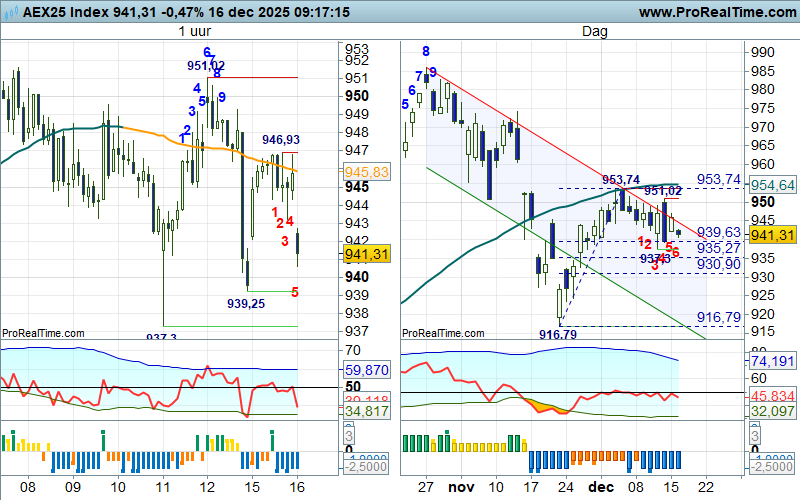Screen dimensions: 800x500
Task: Select the '1 uur' chart panel header
Action: click(x=194, y=32)
